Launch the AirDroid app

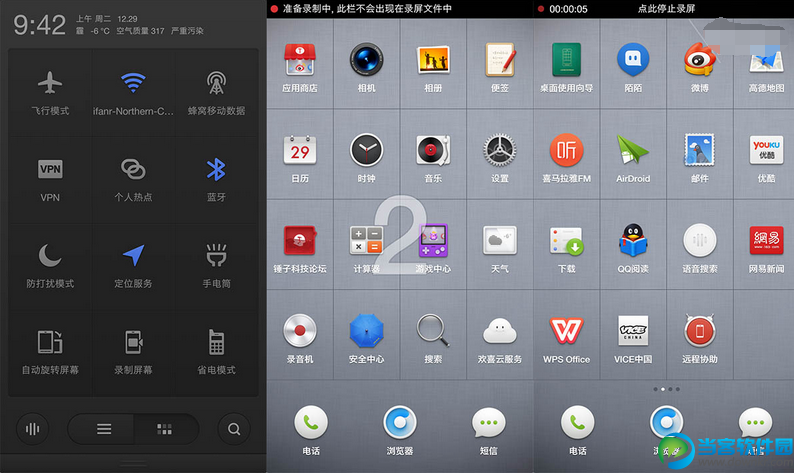[633, 150]
